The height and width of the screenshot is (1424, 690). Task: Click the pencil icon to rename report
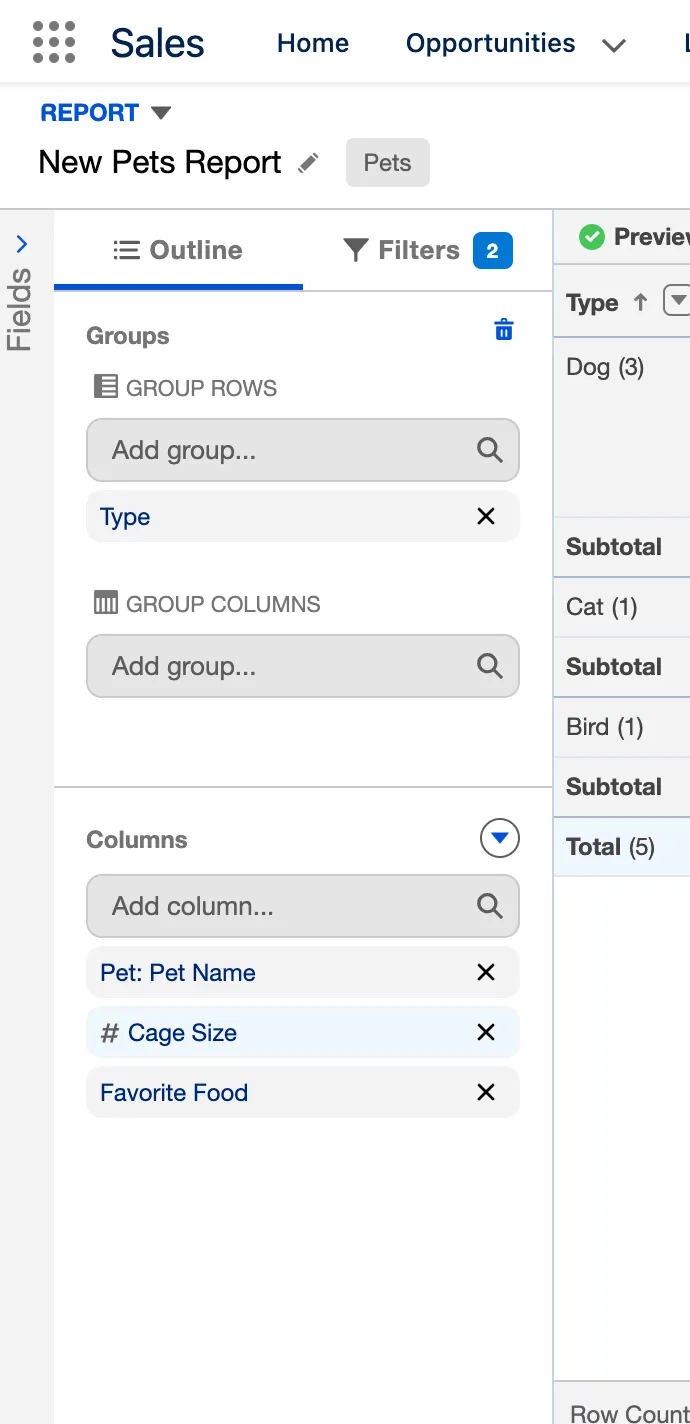pyautogui.click(x=309, y=163)
